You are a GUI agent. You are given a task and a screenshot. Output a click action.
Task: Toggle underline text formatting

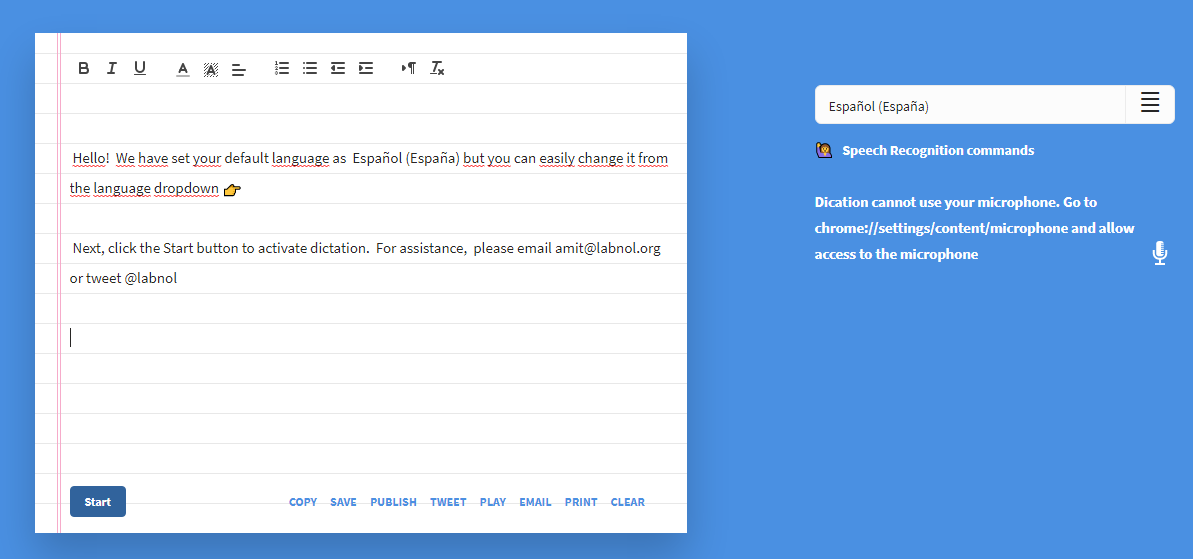click(x=140, y=68)
